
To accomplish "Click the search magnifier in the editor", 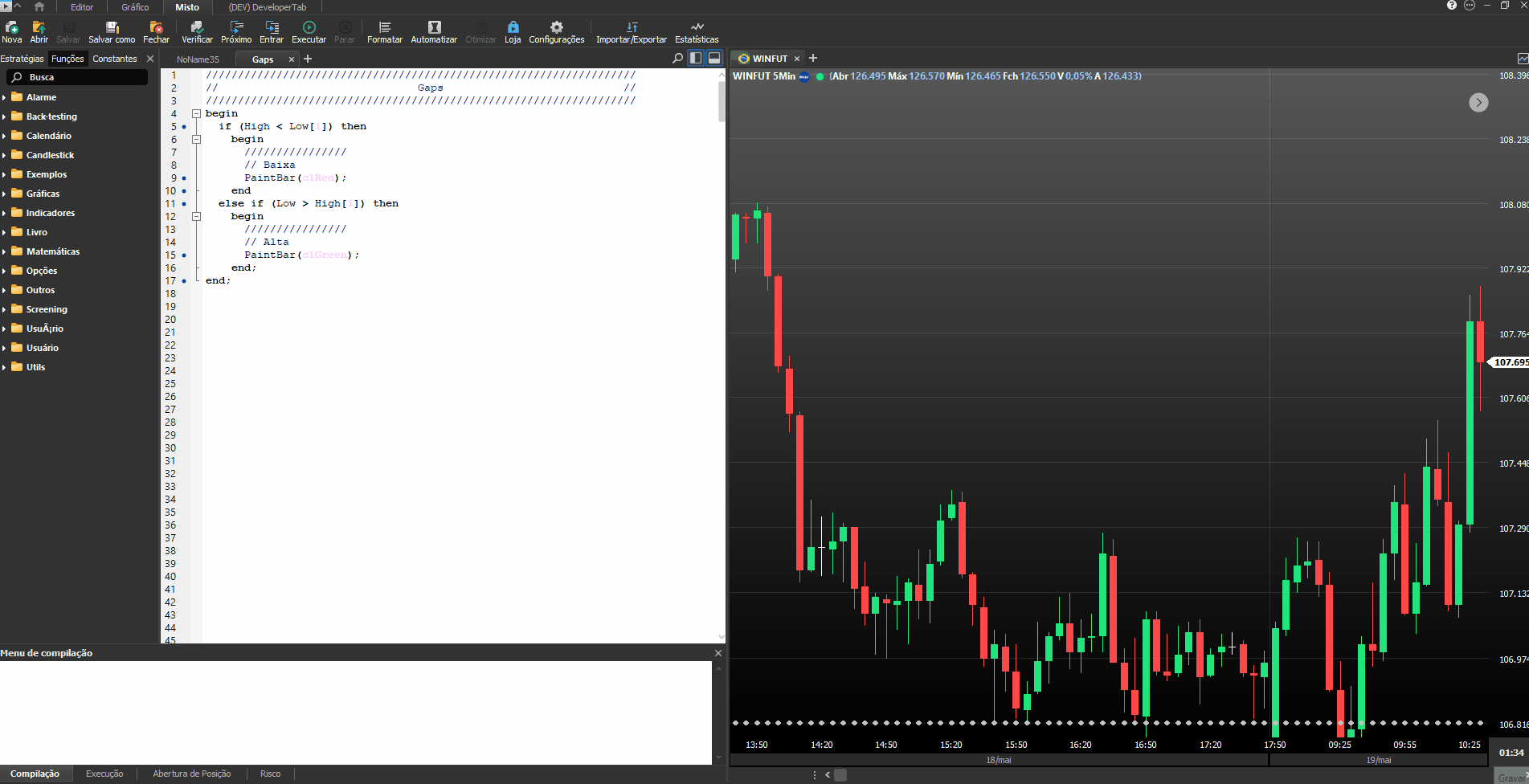I will click(677, 59).
